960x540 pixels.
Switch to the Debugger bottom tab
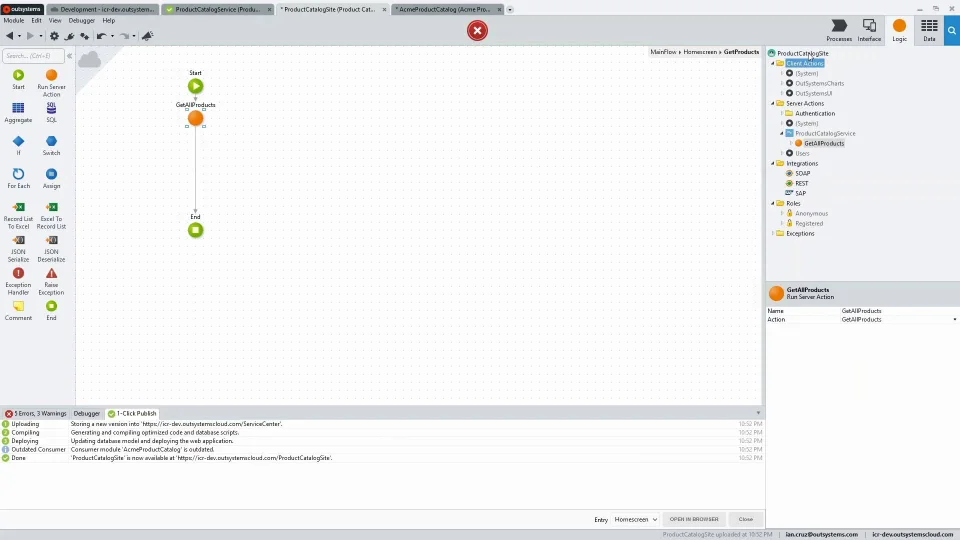tap(86, 413)
